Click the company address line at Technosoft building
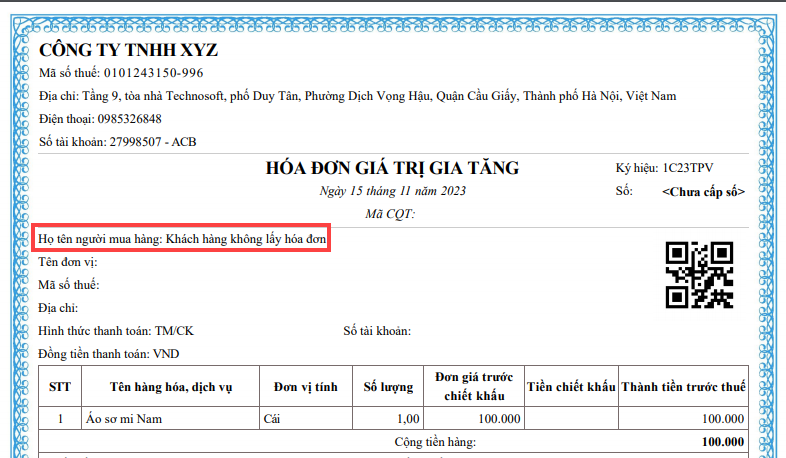Image resolution: width=786 pixels, height=458 pixels. click(357, 96)
